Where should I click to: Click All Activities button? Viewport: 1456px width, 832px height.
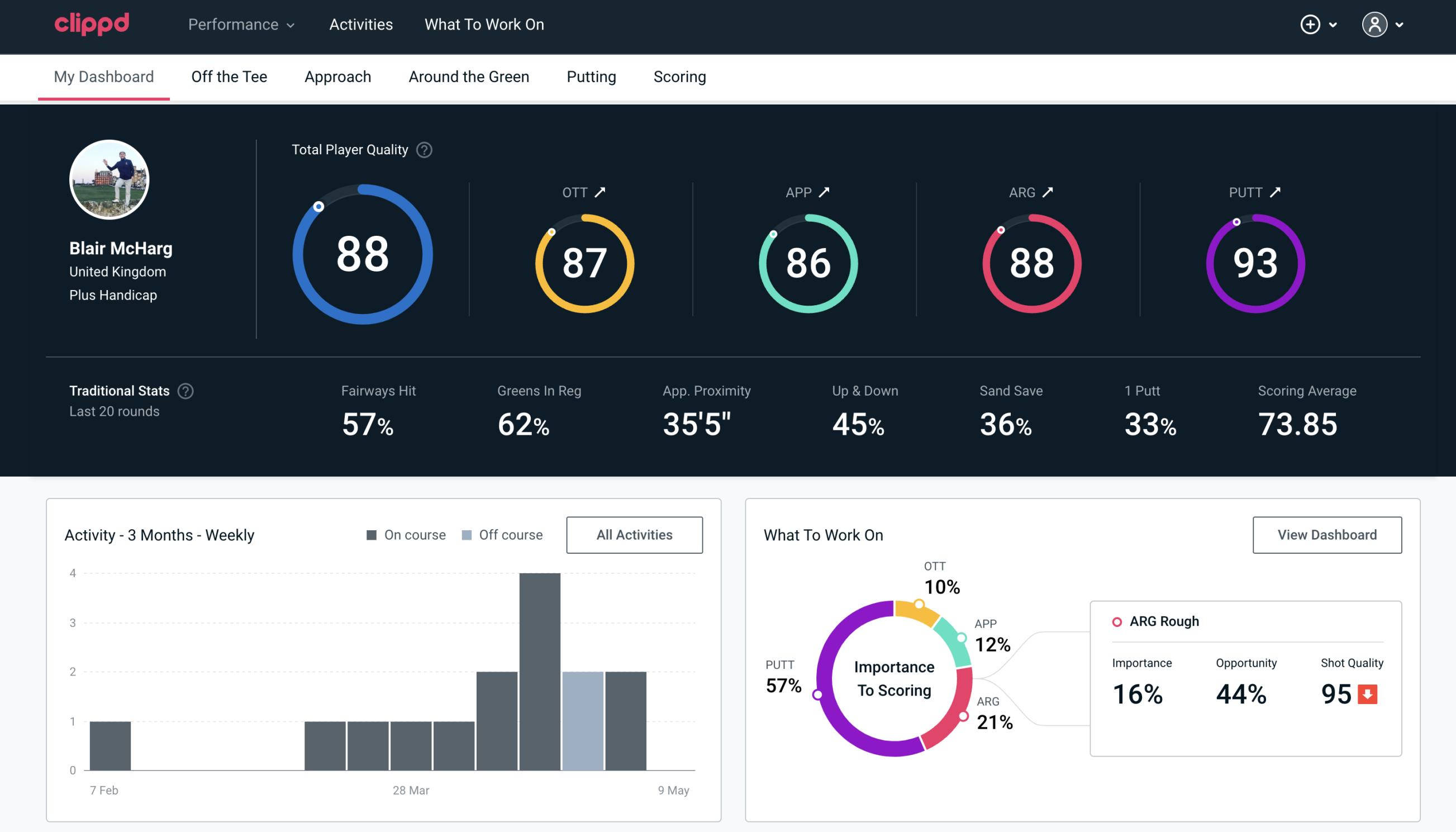coord(635,535)
